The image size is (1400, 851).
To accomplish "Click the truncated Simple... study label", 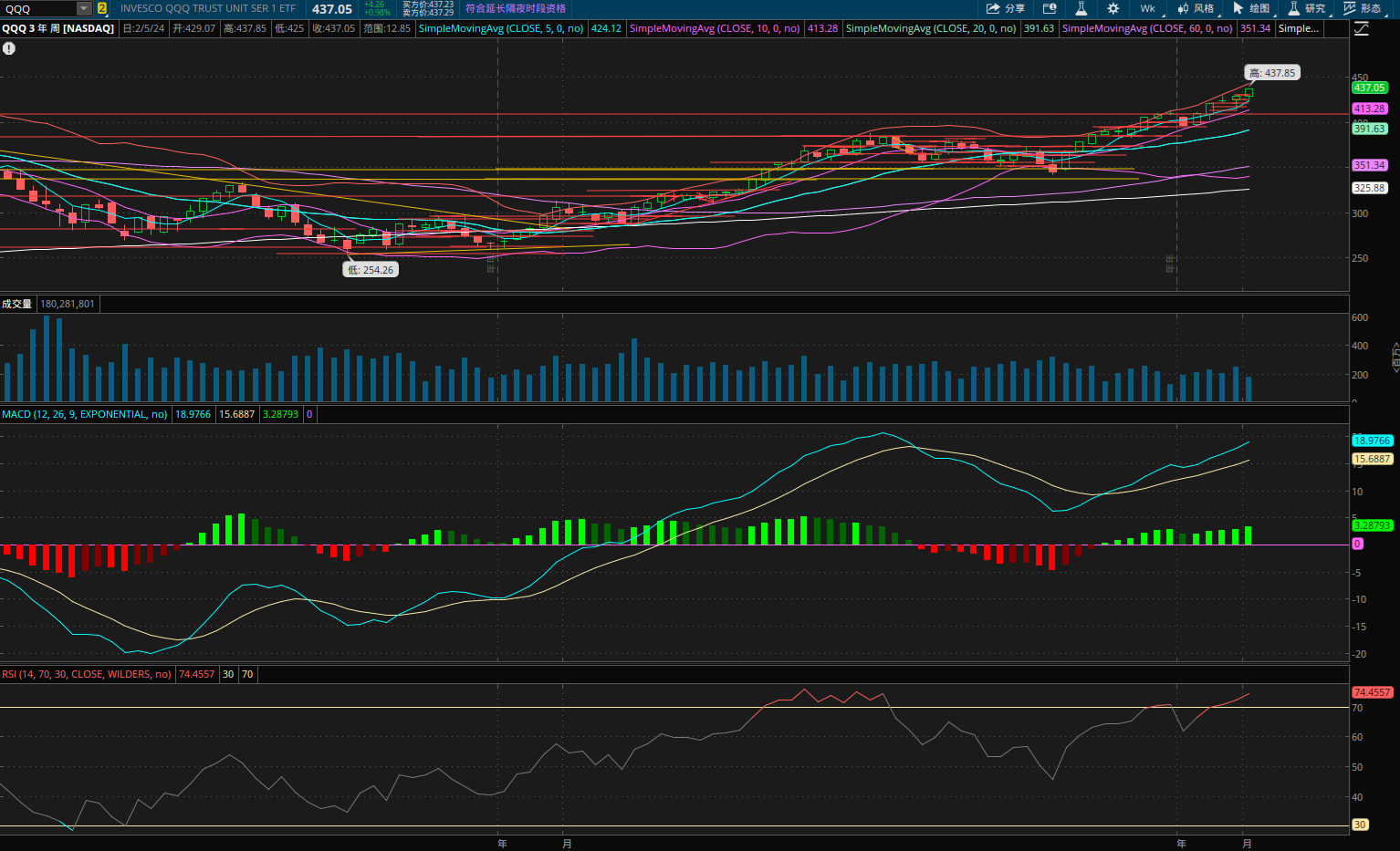I will [1298, 28].
